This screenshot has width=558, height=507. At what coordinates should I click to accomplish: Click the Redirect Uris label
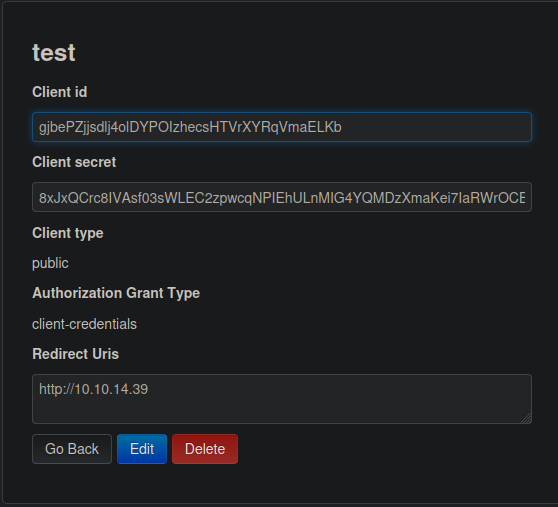(x=75, y=354)
